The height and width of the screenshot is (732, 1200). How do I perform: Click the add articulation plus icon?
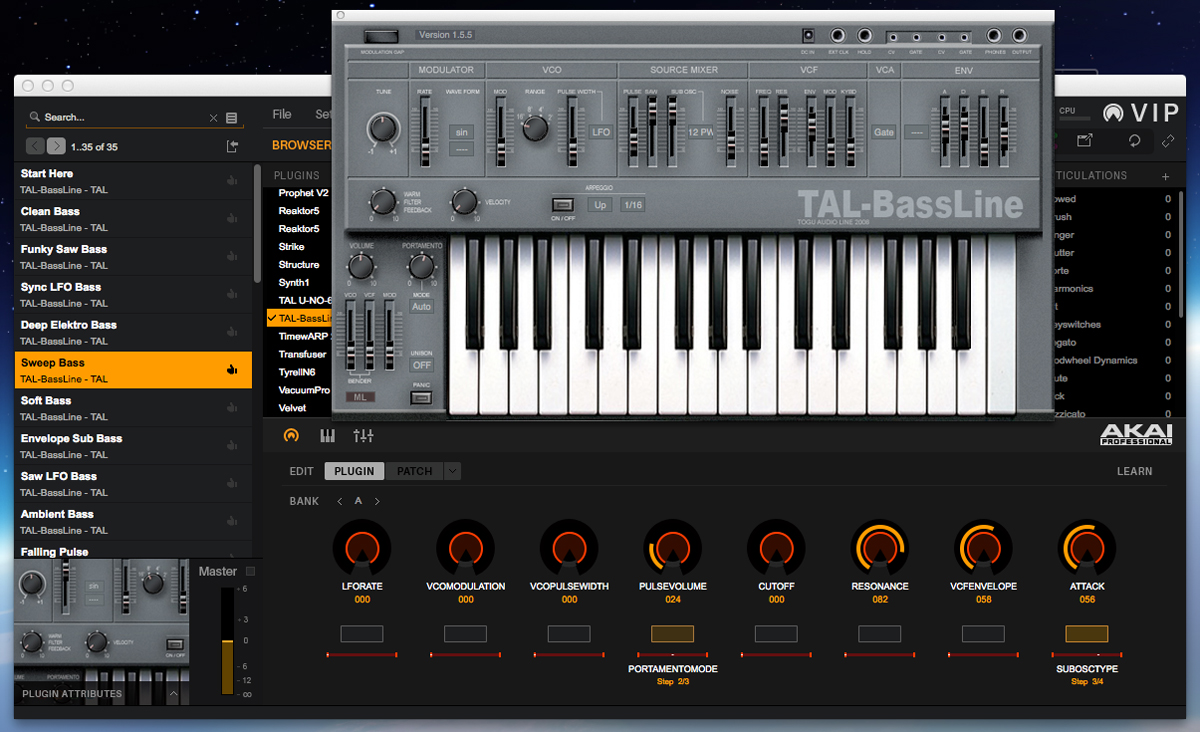(x=1165, y=177)
